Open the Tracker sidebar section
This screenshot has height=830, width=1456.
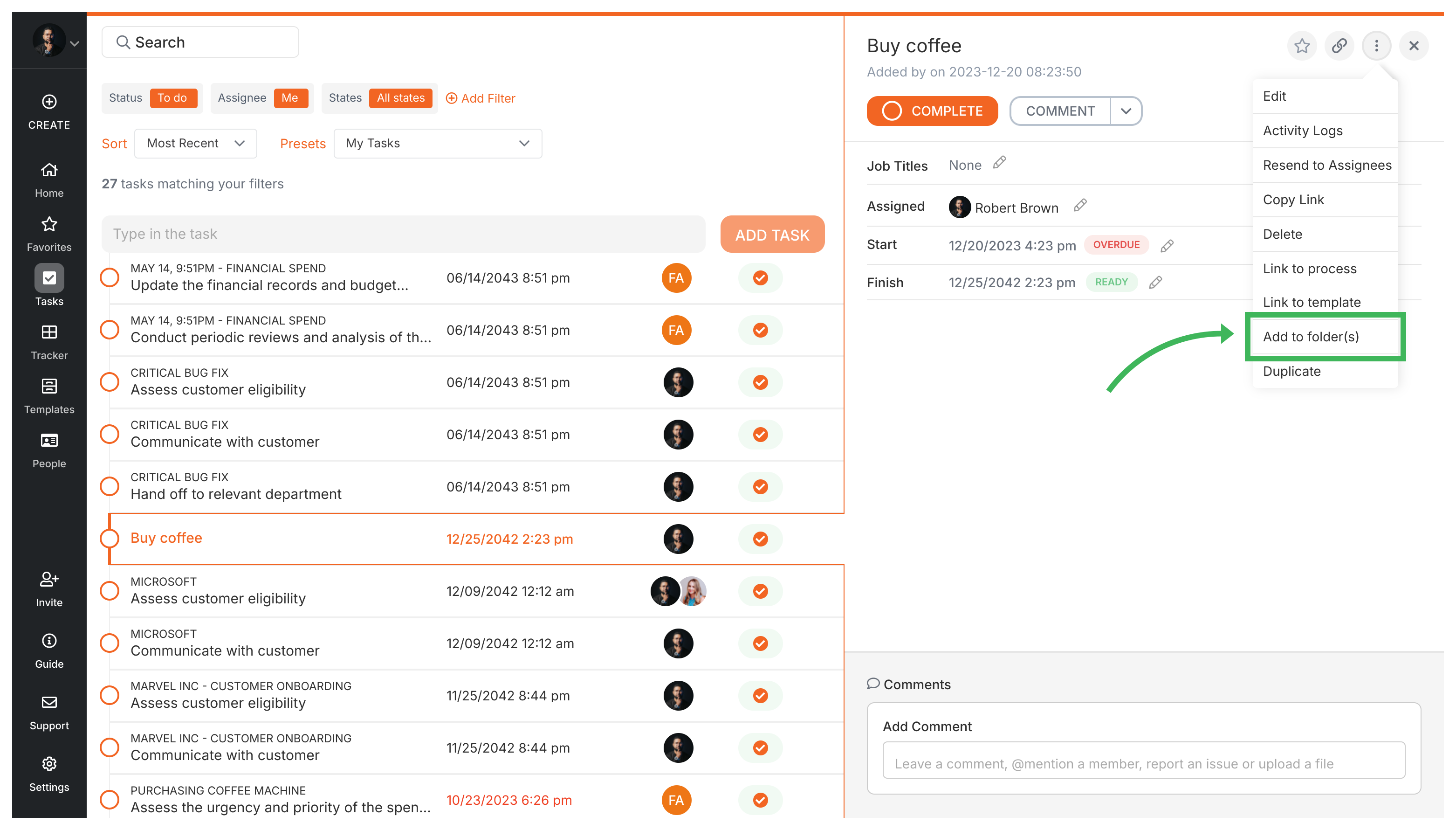[49, 342]
